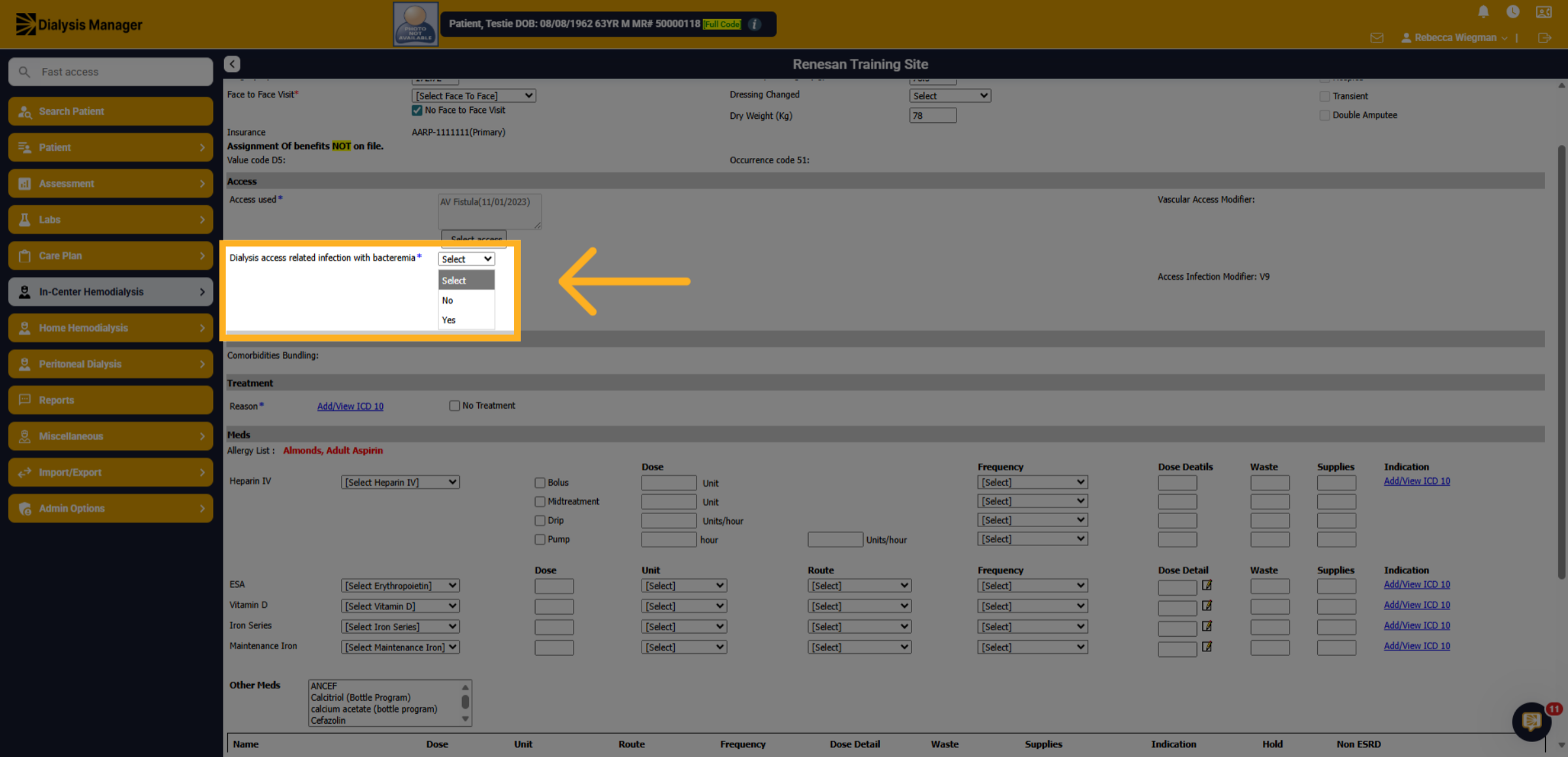Image resolution: width=1568 pixels, height=757 pixels.
Task: Open Select Heparin IV dropdown
Action: coord(400,482)
